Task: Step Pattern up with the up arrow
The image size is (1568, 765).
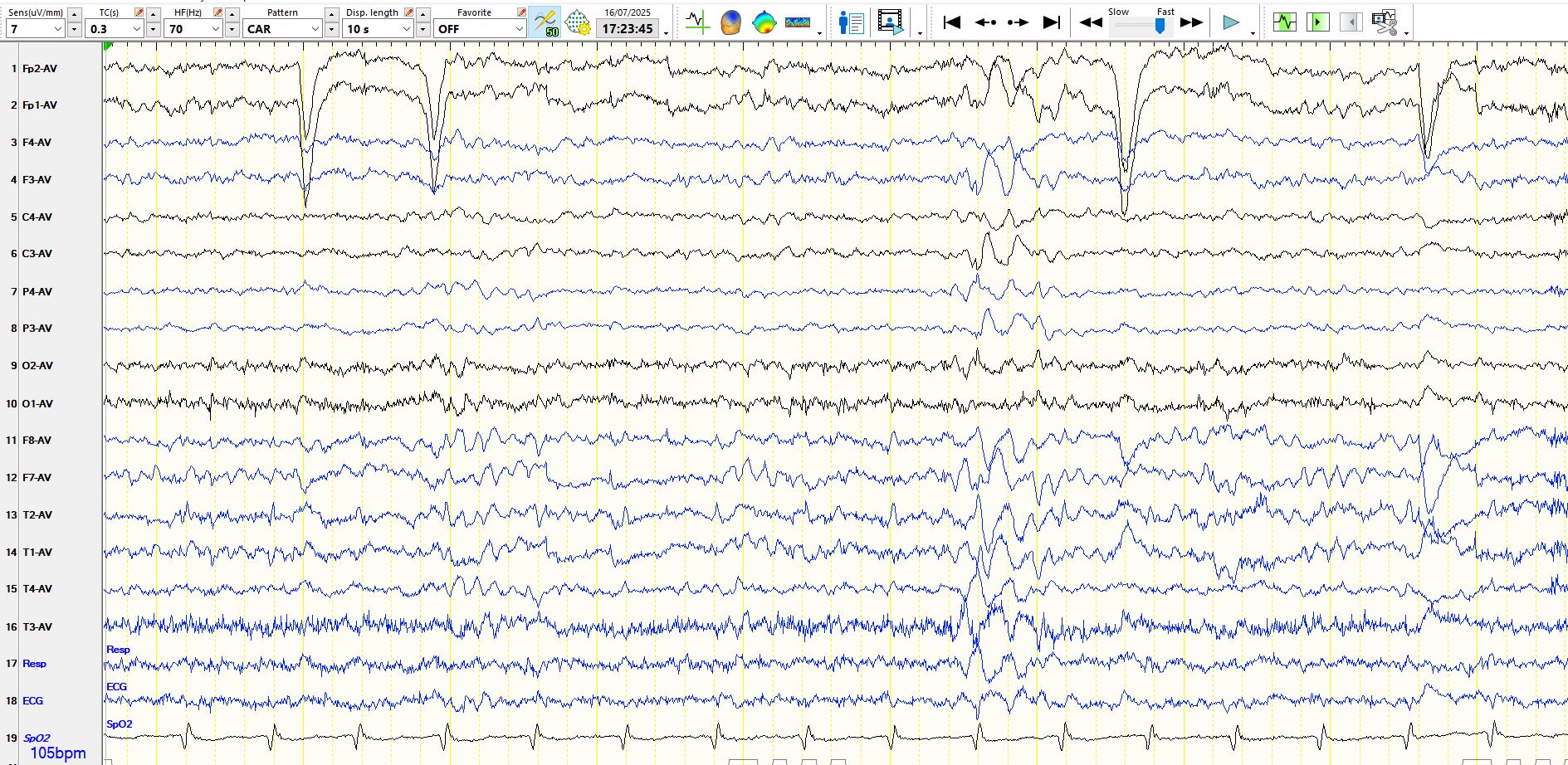Action: (x=332, y=14)
